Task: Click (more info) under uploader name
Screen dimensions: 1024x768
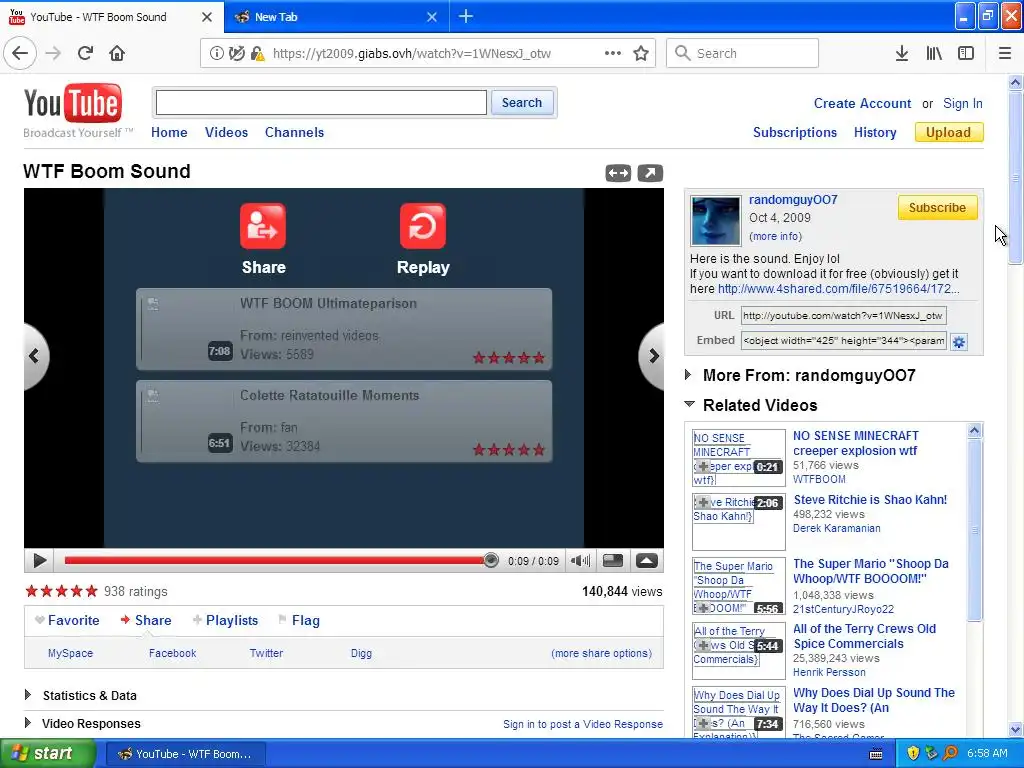Action: 775,236
